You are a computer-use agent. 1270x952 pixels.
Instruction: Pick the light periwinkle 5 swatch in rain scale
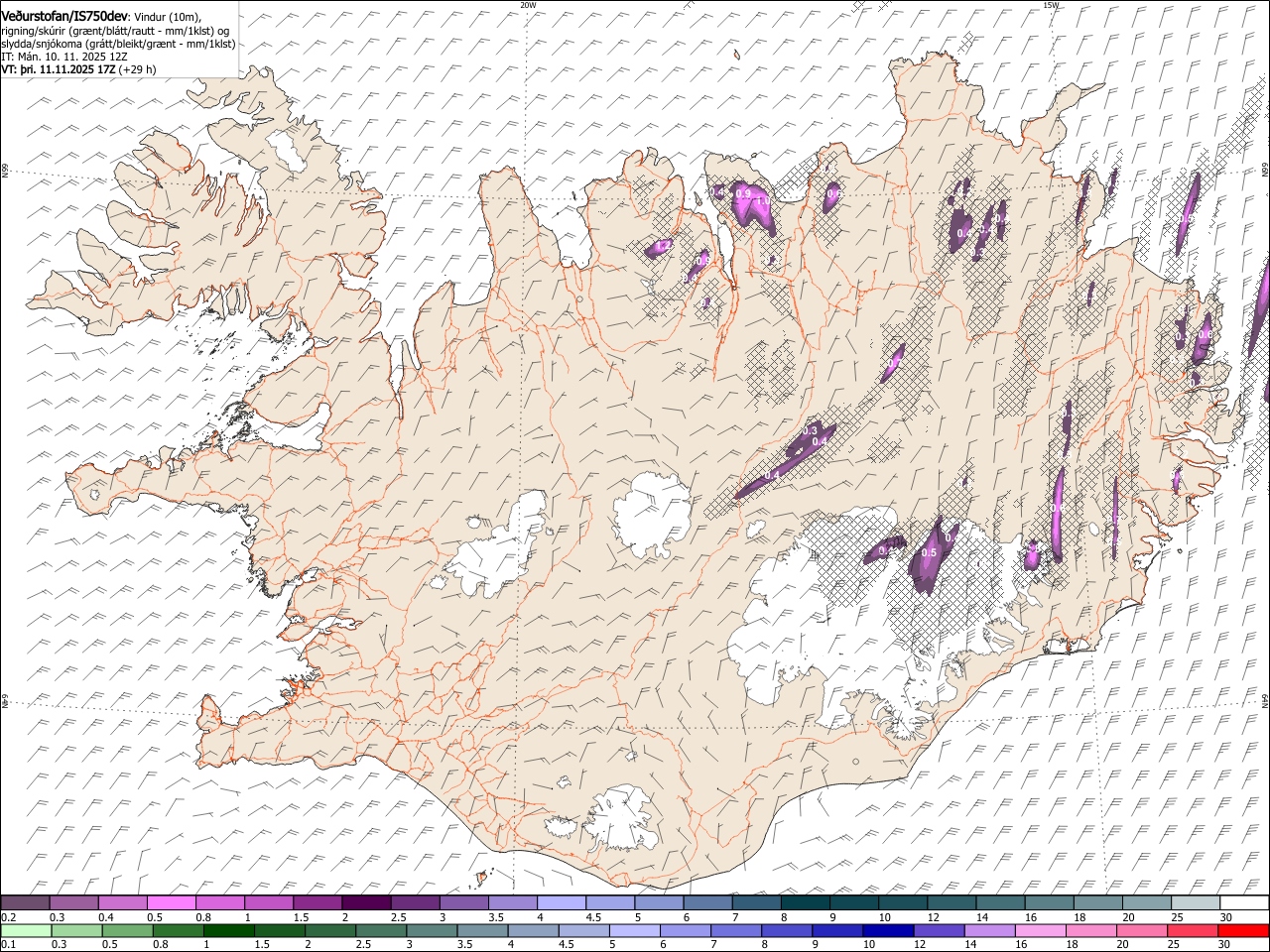click(635, 930)
